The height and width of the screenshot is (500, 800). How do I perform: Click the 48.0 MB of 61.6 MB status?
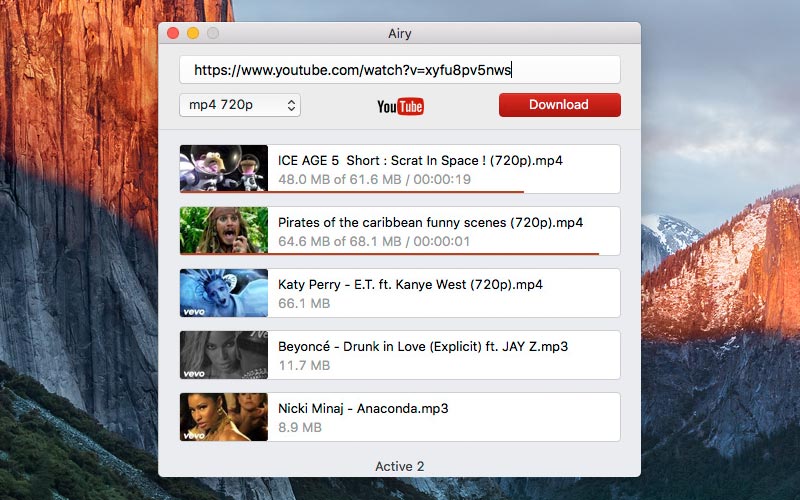point(374,180)
